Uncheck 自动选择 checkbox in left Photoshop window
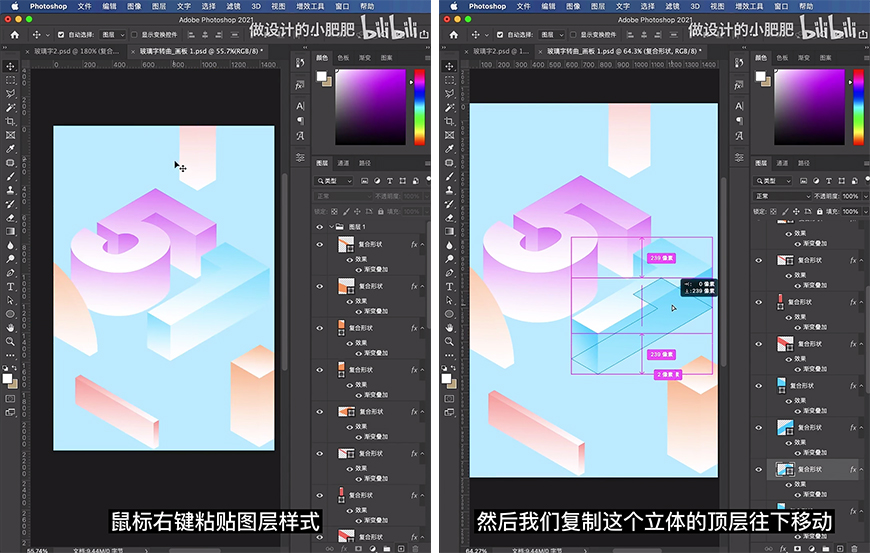 pyautogui.click(x=61, y=34)
